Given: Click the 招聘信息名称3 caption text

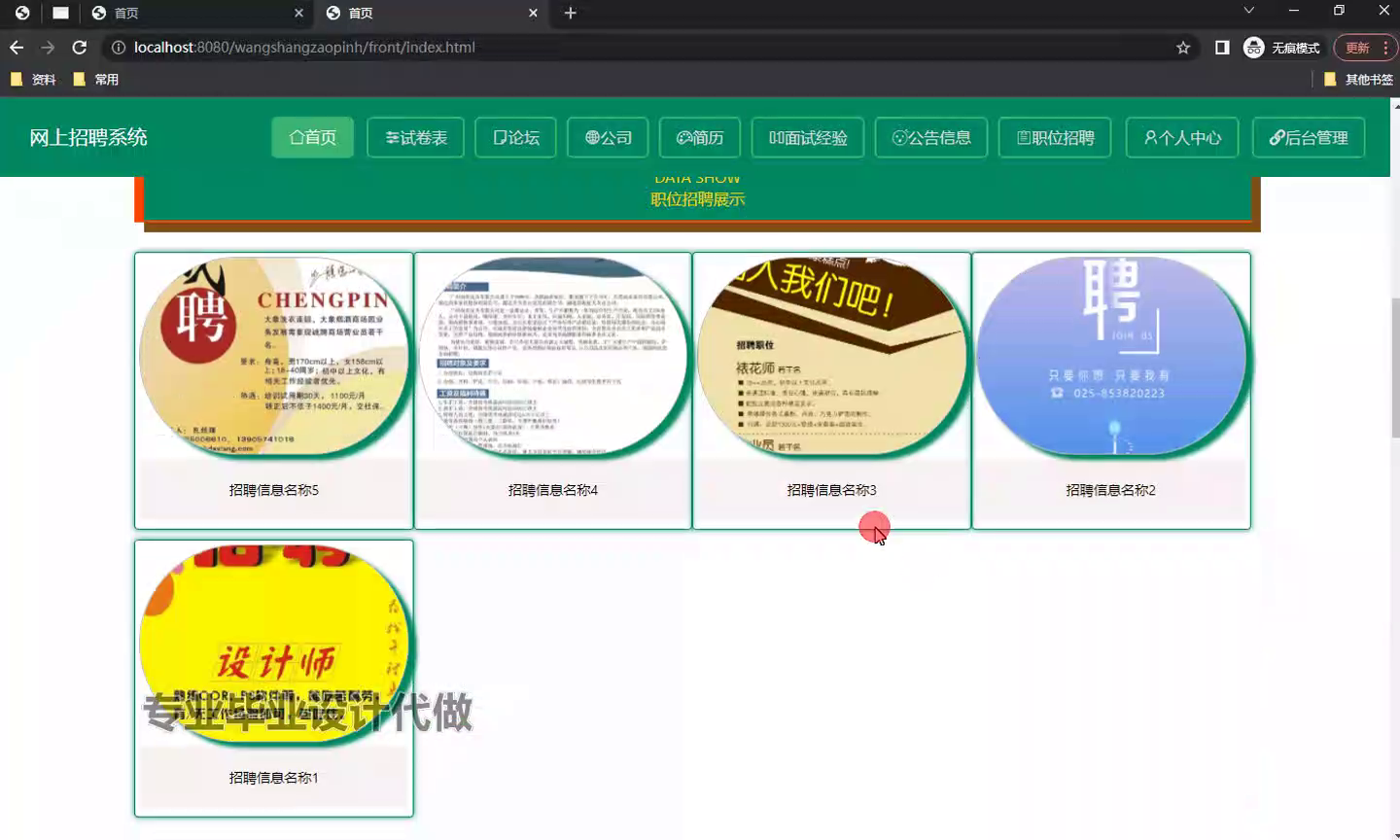Looking at the screenshot, I should (832, 490).
